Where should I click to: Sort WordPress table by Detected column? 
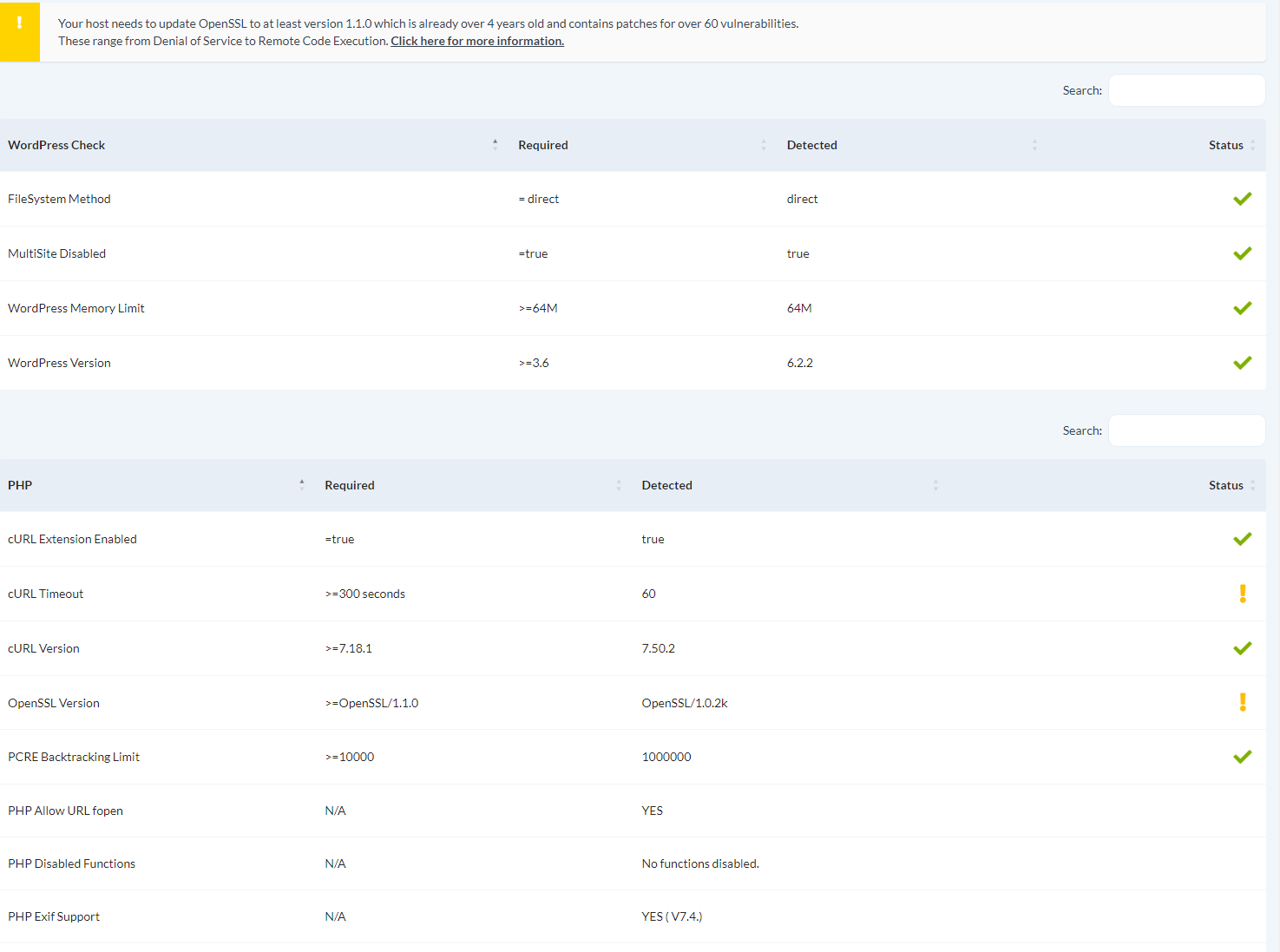(913, 145)
